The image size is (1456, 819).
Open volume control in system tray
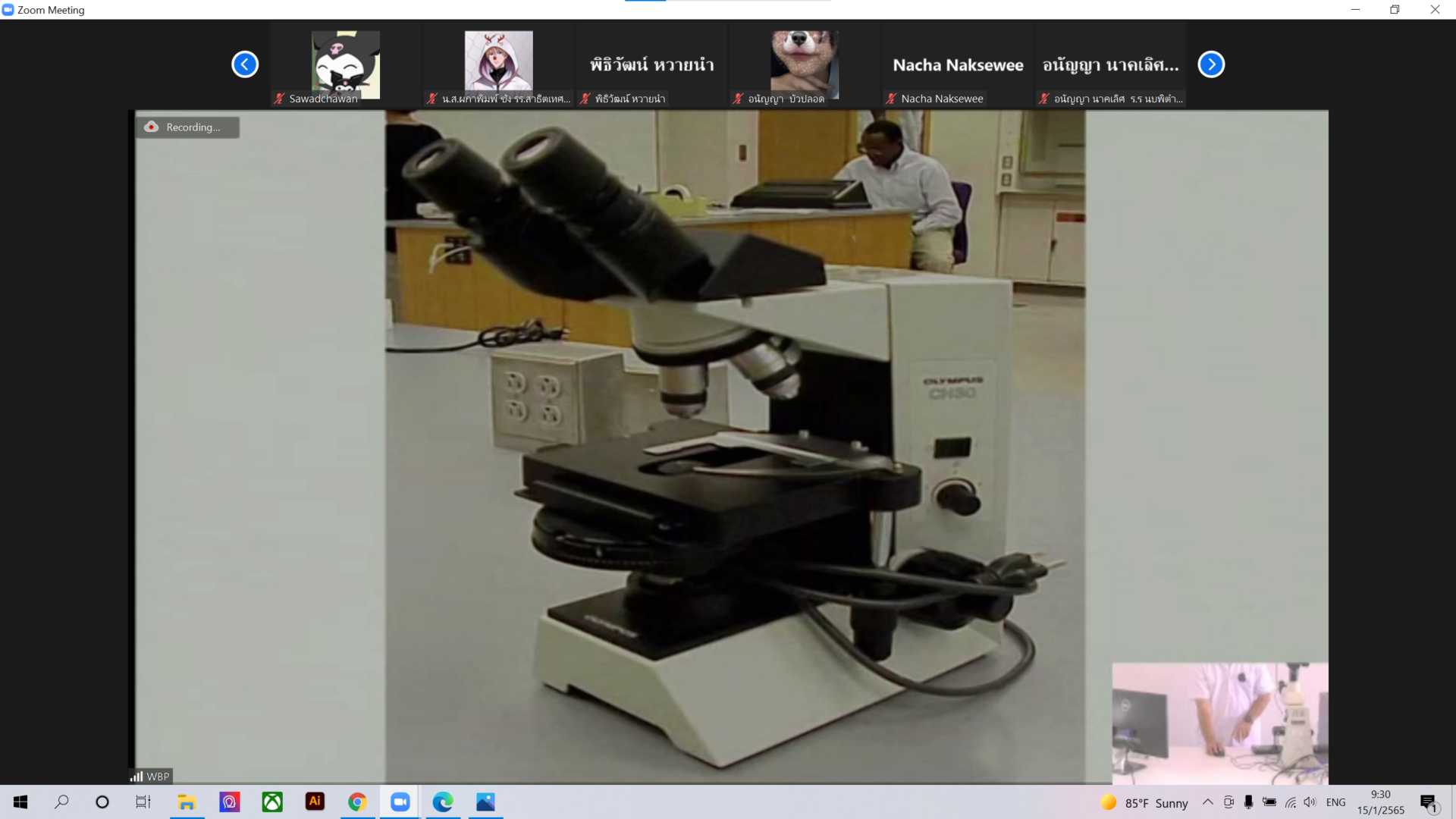pyautogui.click(x=1310, y=802)
